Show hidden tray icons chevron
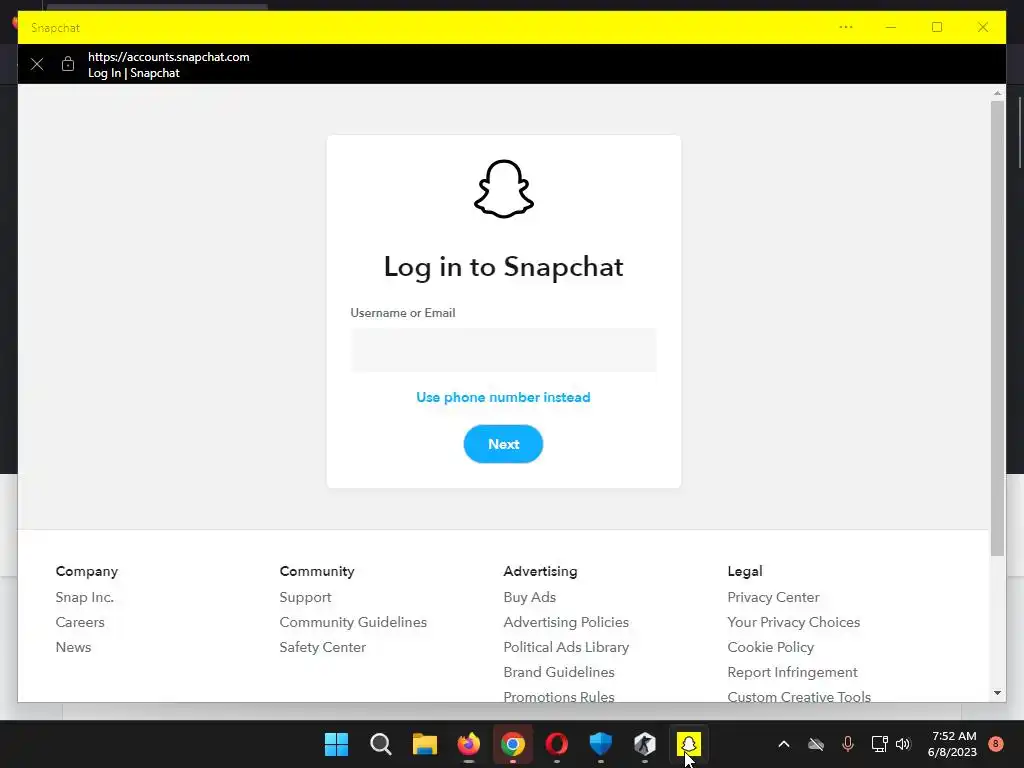This screenshot has height=768, width=1024. [x=784, y=744]
